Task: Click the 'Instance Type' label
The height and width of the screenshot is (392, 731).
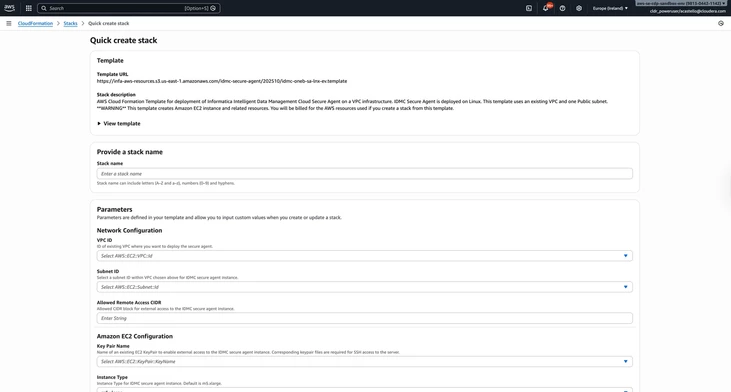Action: click(112, 377)
